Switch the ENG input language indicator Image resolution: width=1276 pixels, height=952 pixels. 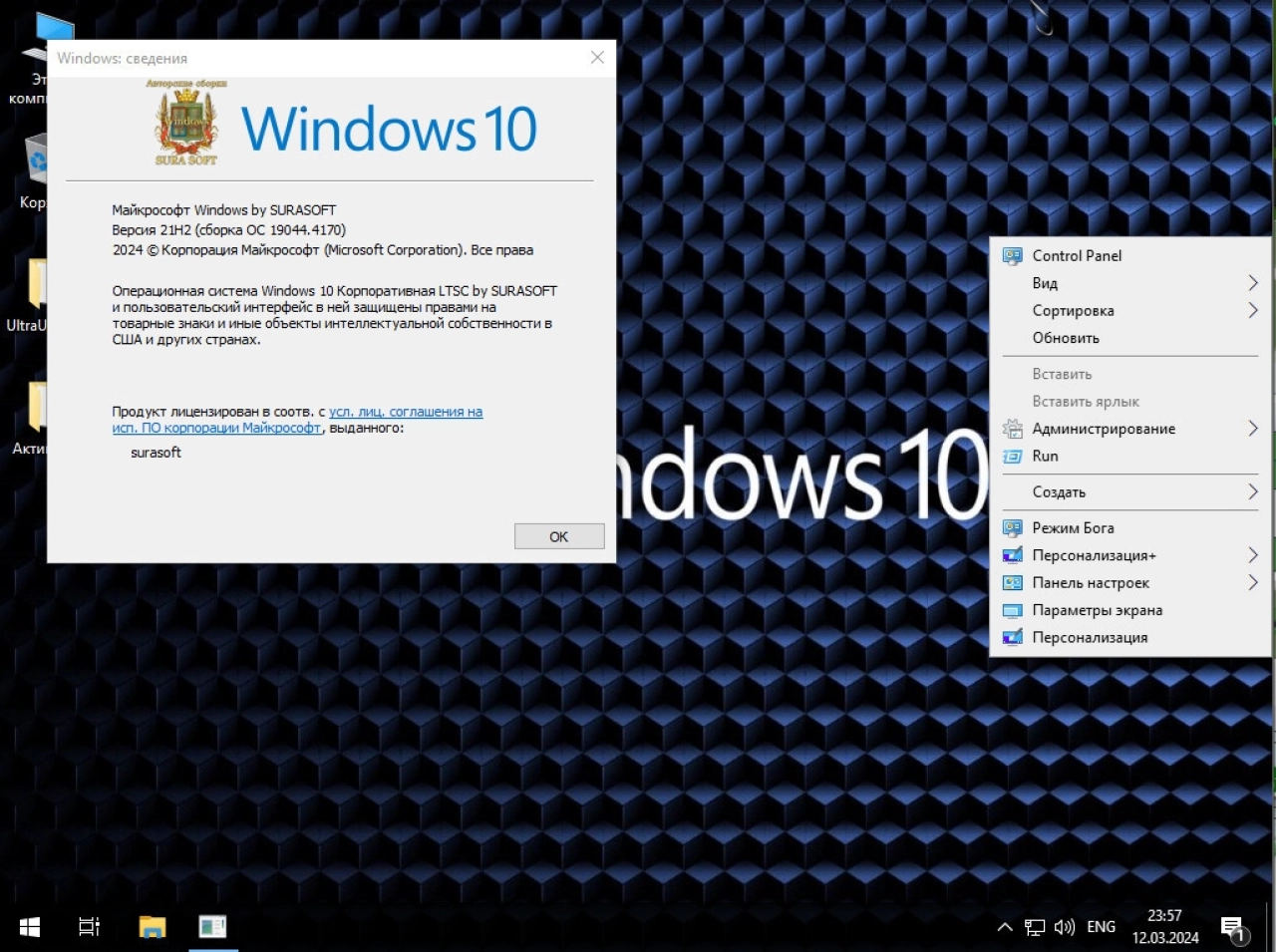coord(1102,927)
